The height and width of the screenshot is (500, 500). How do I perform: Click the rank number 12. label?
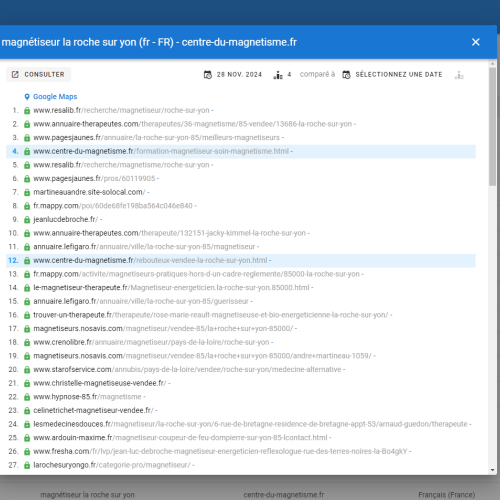(x=13, y=261)
